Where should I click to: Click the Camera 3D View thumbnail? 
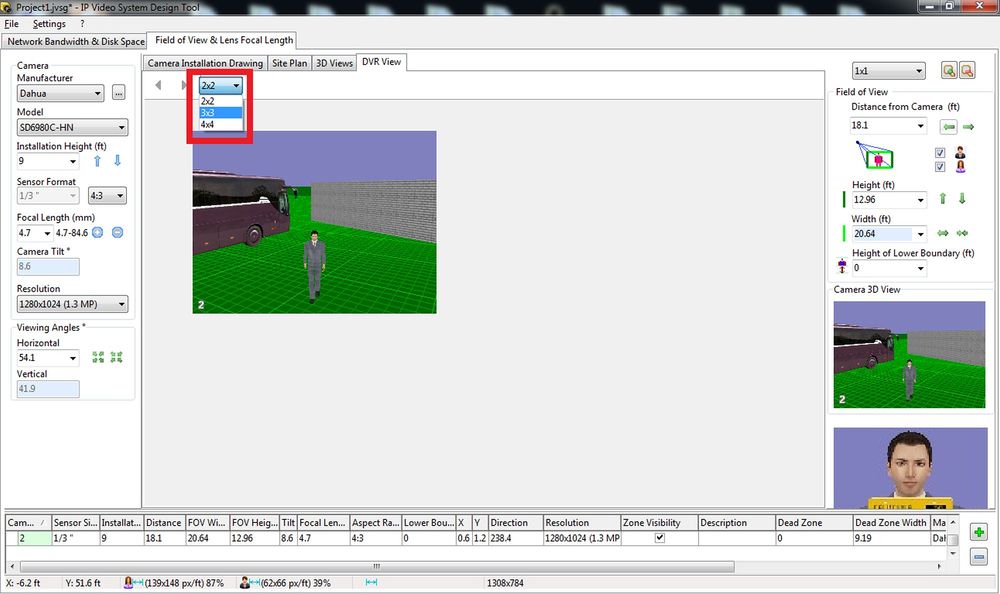point(909,355)
